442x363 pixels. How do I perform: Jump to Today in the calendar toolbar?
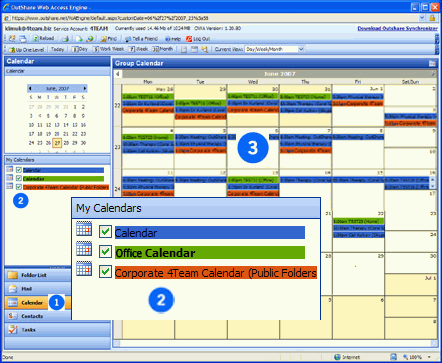coord(57,49)
